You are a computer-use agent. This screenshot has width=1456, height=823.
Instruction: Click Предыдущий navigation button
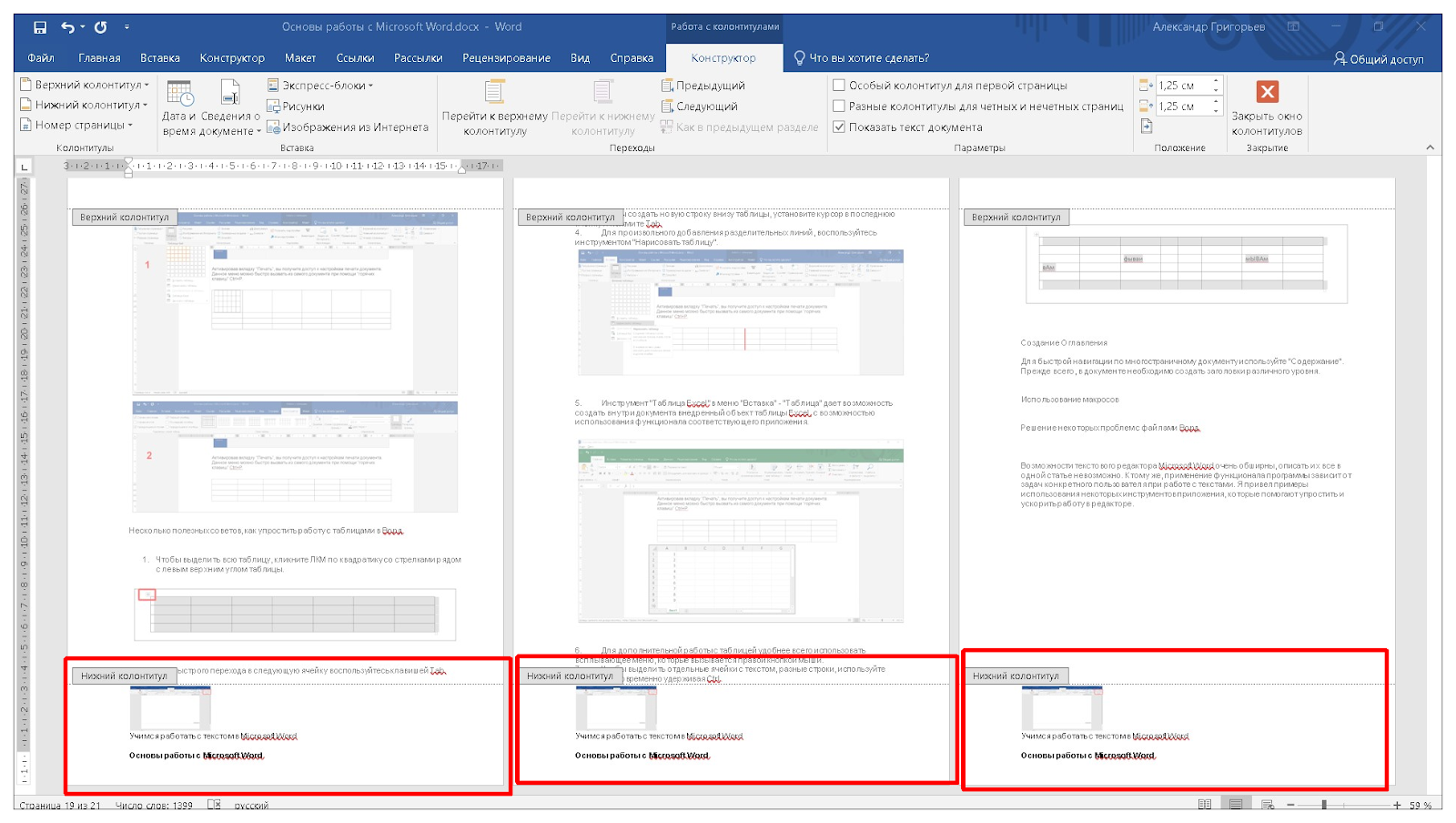(703, 86)
